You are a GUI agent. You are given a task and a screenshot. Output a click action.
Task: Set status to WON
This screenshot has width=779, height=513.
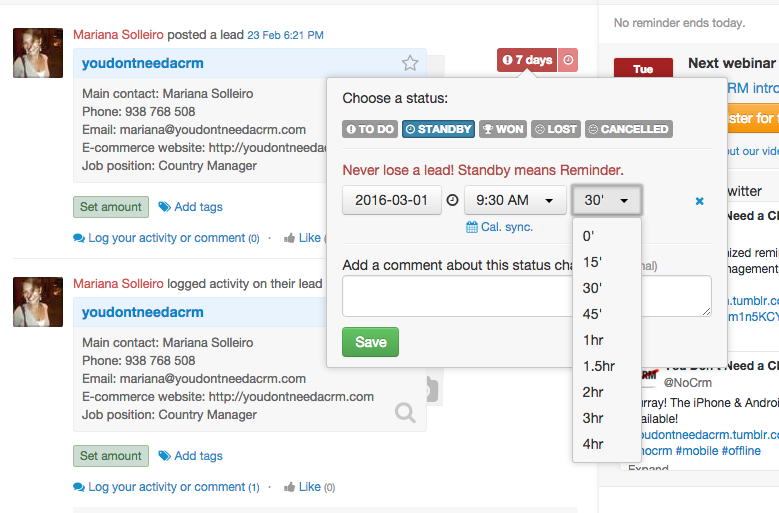coord(502,129)
